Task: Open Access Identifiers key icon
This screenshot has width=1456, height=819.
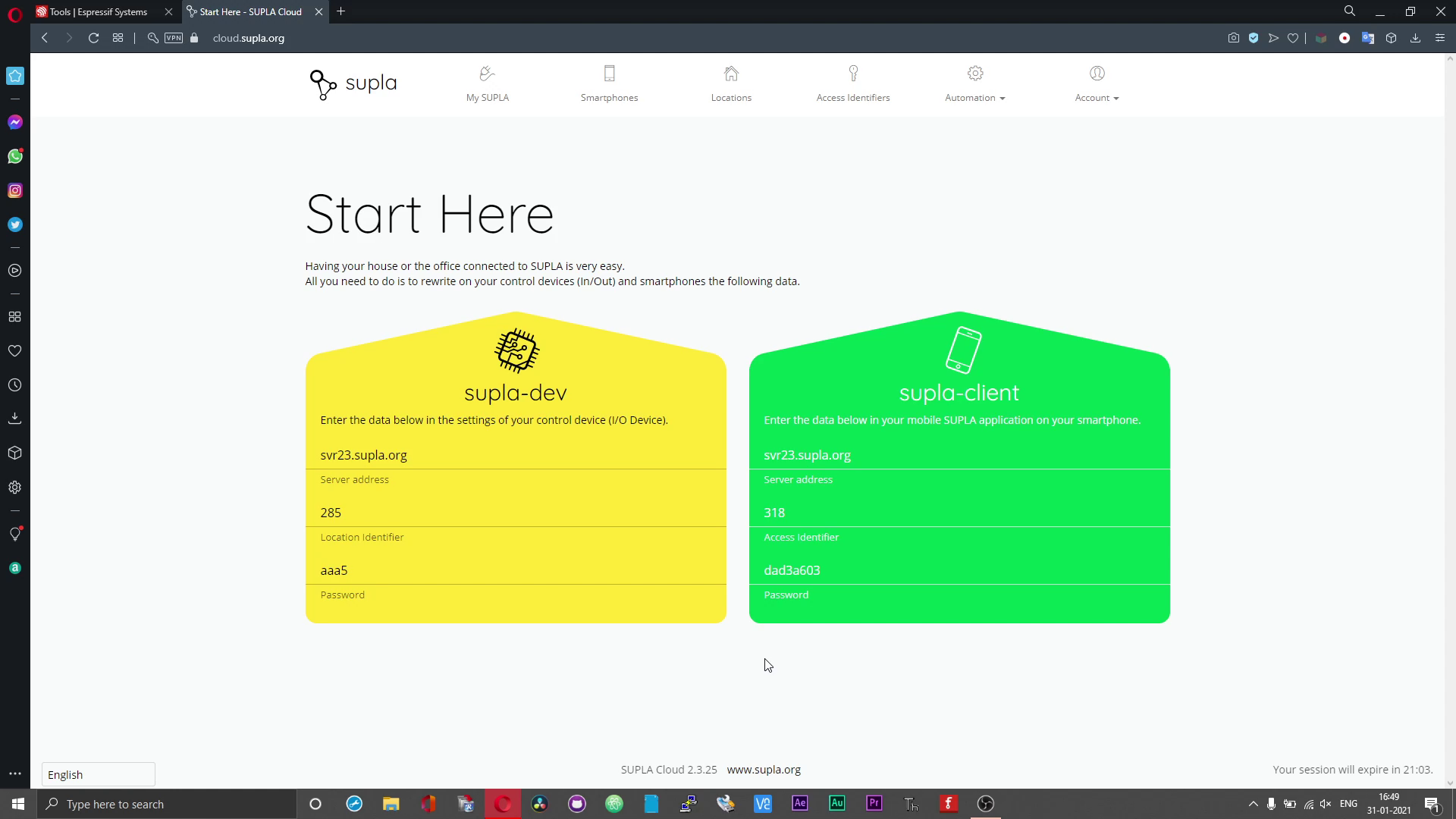Action: [x=853, y=74]
